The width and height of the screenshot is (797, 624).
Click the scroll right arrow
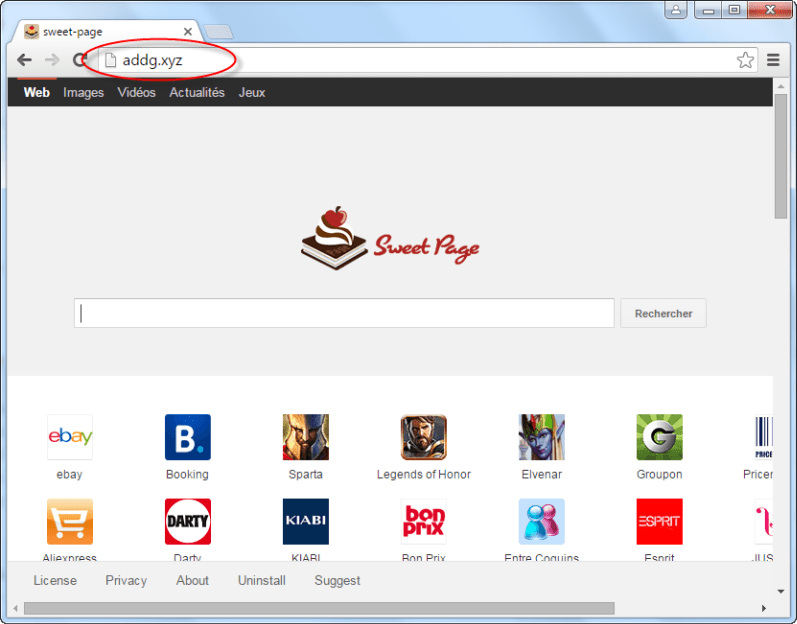coord(763,608)
